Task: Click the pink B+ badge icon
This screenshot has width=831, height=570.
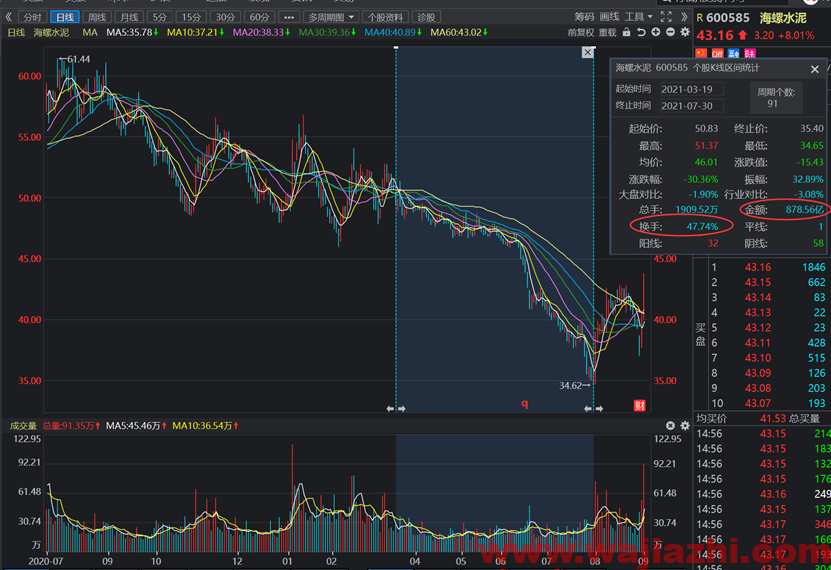Action: [x=749, y=53]
